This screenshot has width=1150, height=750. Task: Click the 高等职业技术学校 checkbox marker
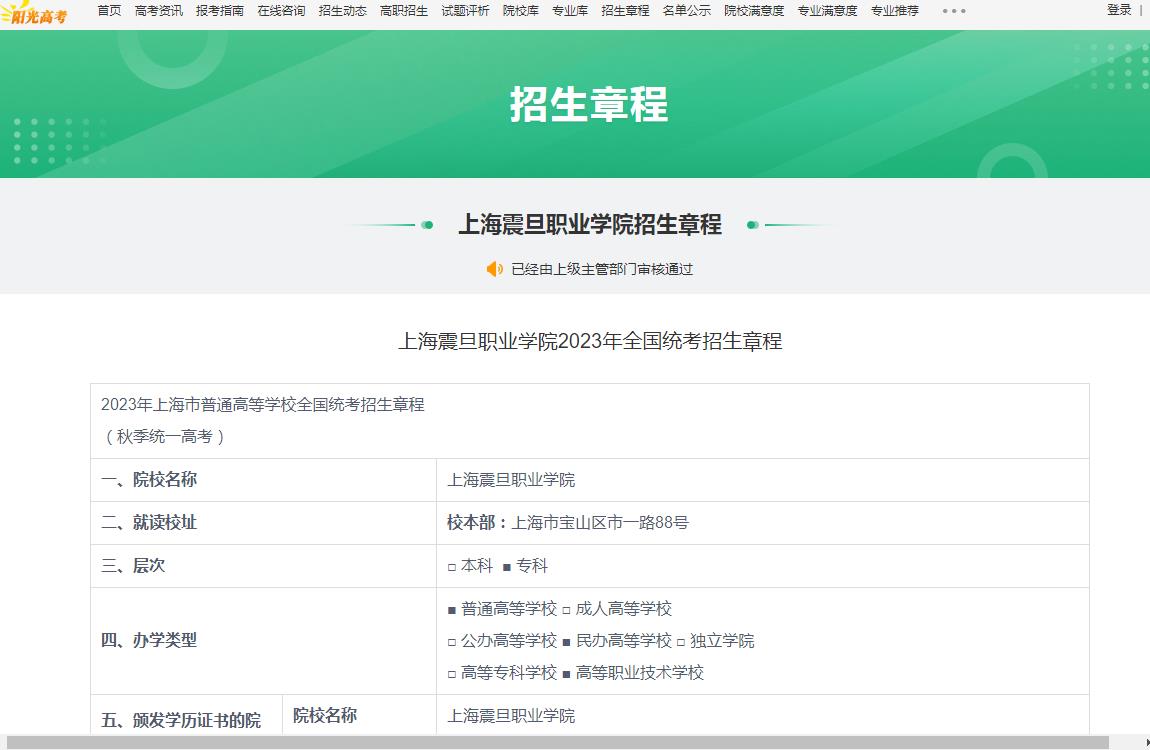[566, 674]
